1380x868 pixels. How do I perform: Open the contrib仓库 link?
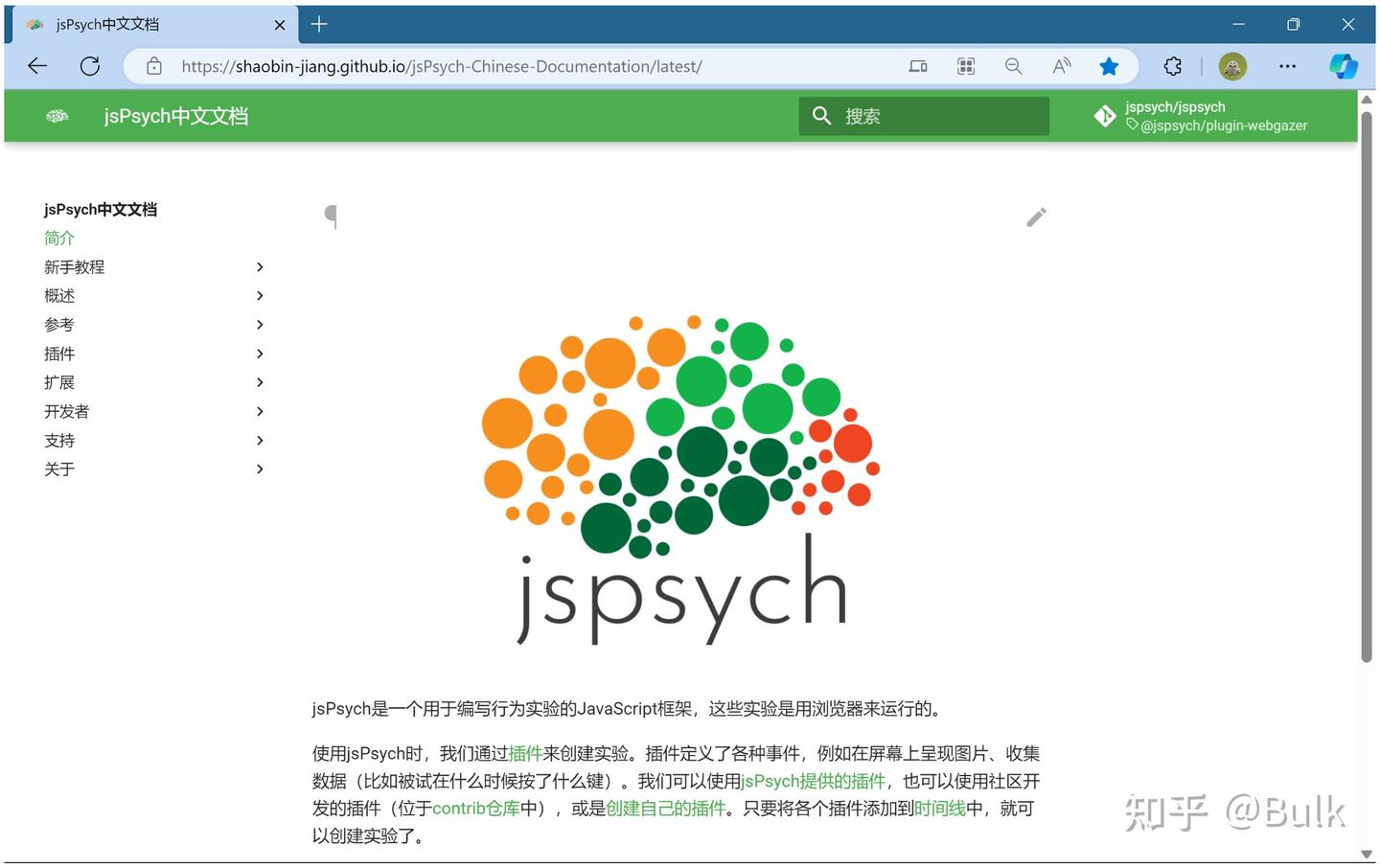click(x=475, y=808)
